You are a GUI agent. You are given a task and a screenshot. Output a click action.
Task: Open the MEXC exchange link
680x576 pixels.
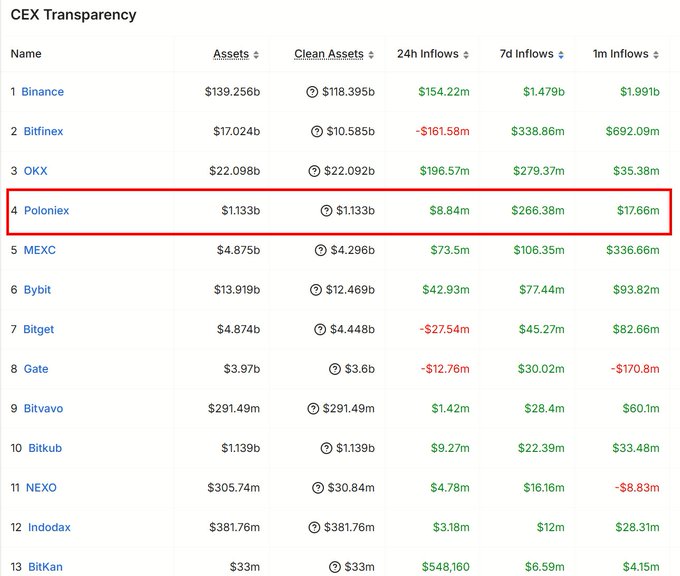(x=39, y=250)
